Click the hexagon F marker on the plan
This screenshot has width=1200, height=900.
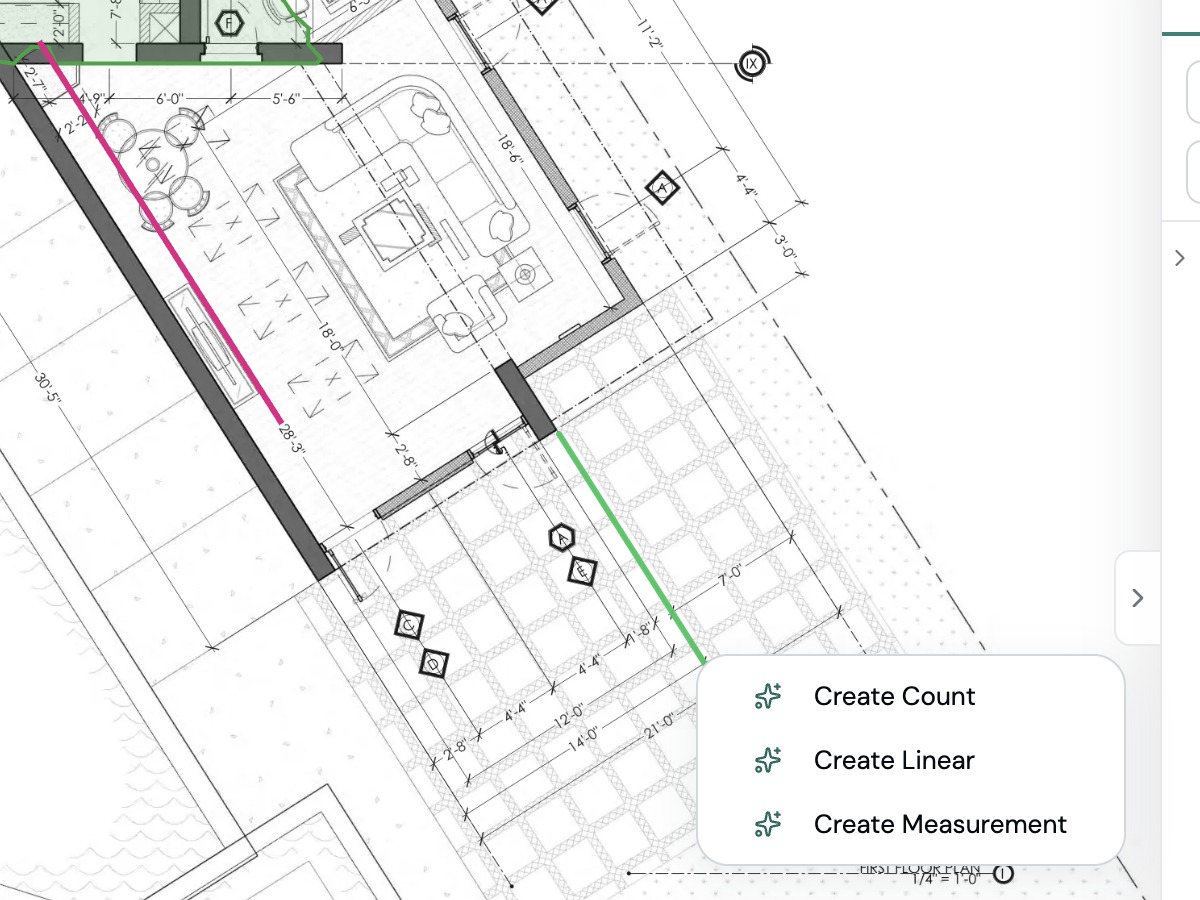[x=230, y=21]
